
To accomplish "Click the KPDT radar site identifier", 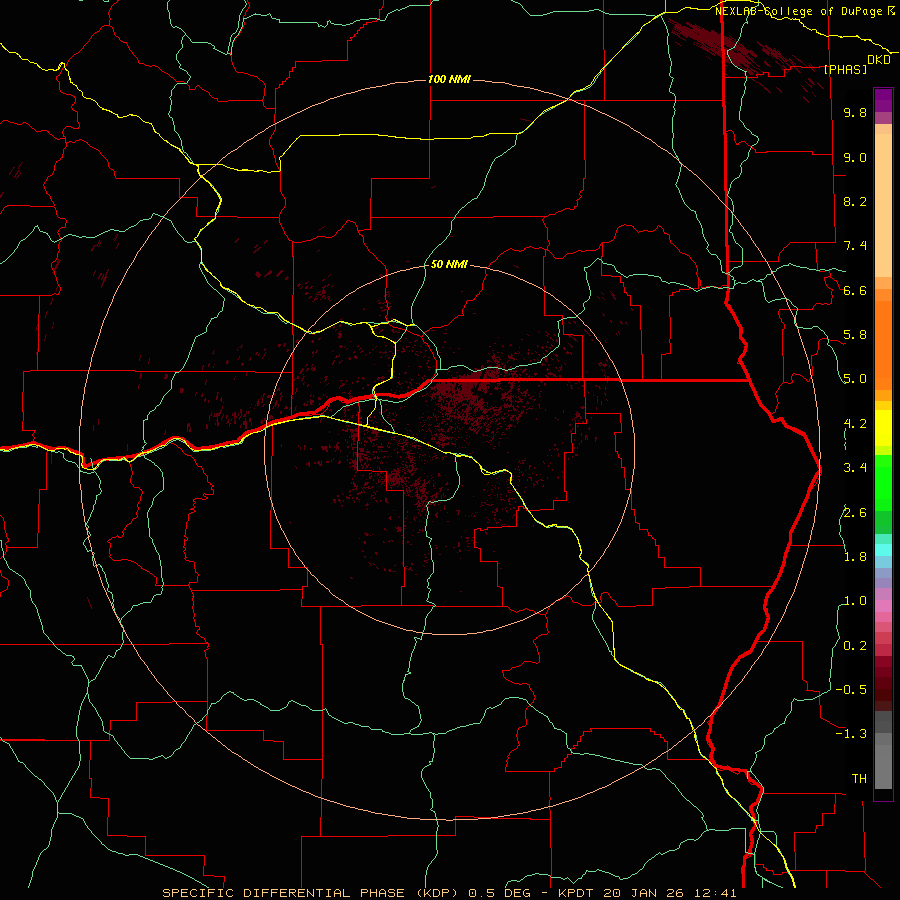I will point(576,893).
